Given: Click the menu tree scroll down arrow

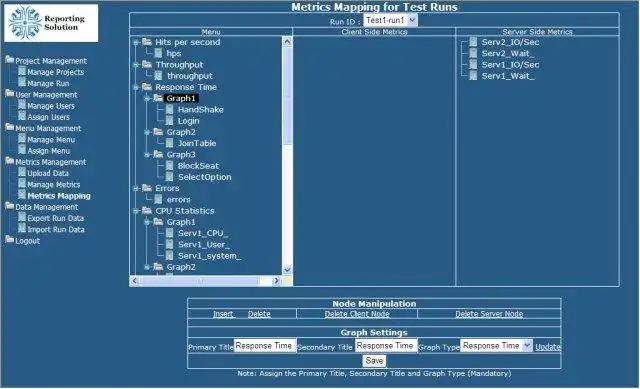Looking at the screenshot, I should point(287,269).
